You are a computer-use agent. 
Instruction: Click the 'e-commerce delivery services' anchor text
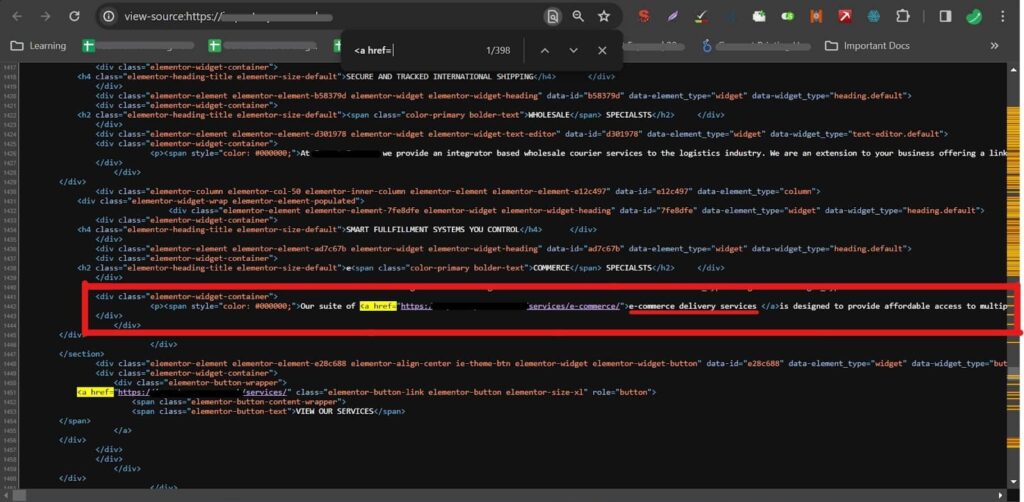click(692, 306)
